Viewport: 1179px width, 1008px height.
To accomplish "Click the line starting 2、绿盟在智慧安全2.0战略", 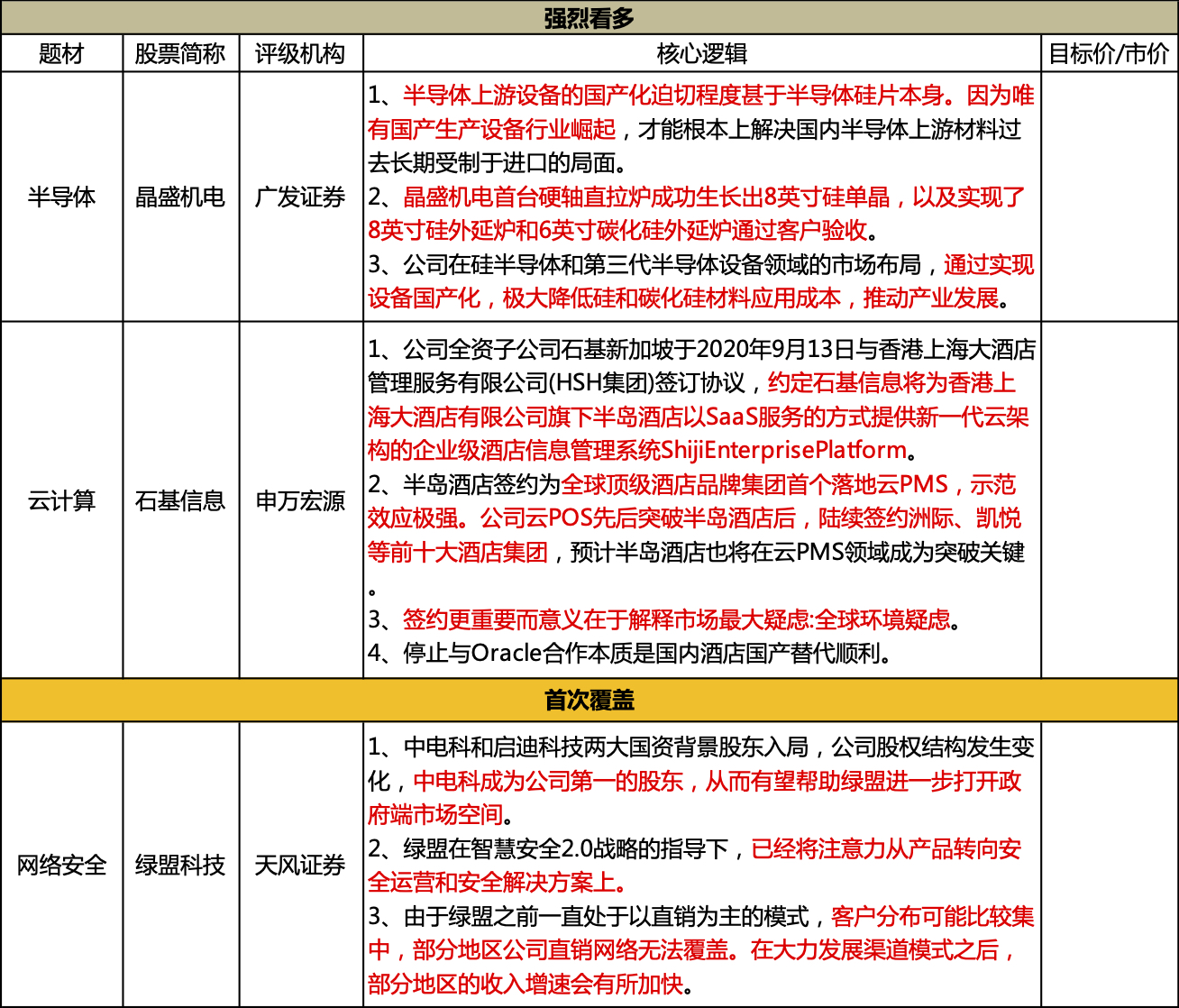I will click(695, 848).
